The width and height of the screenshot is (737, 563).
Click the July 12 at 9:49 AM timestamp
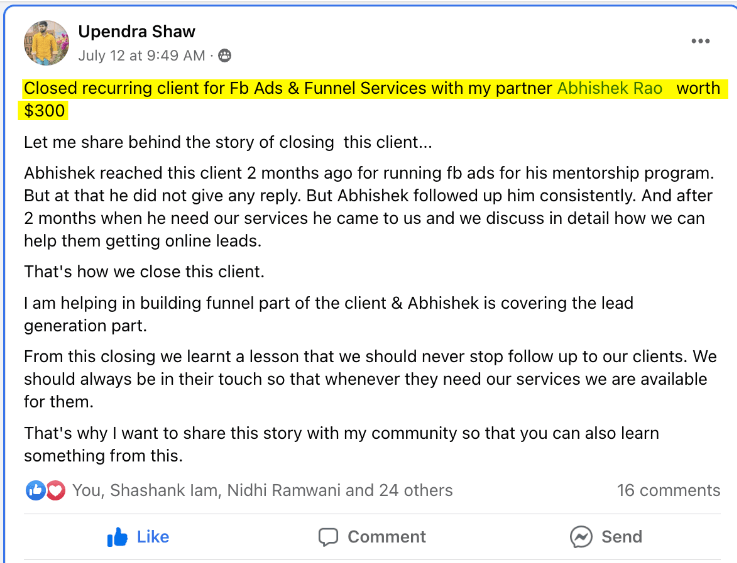[x=141, y=55]
